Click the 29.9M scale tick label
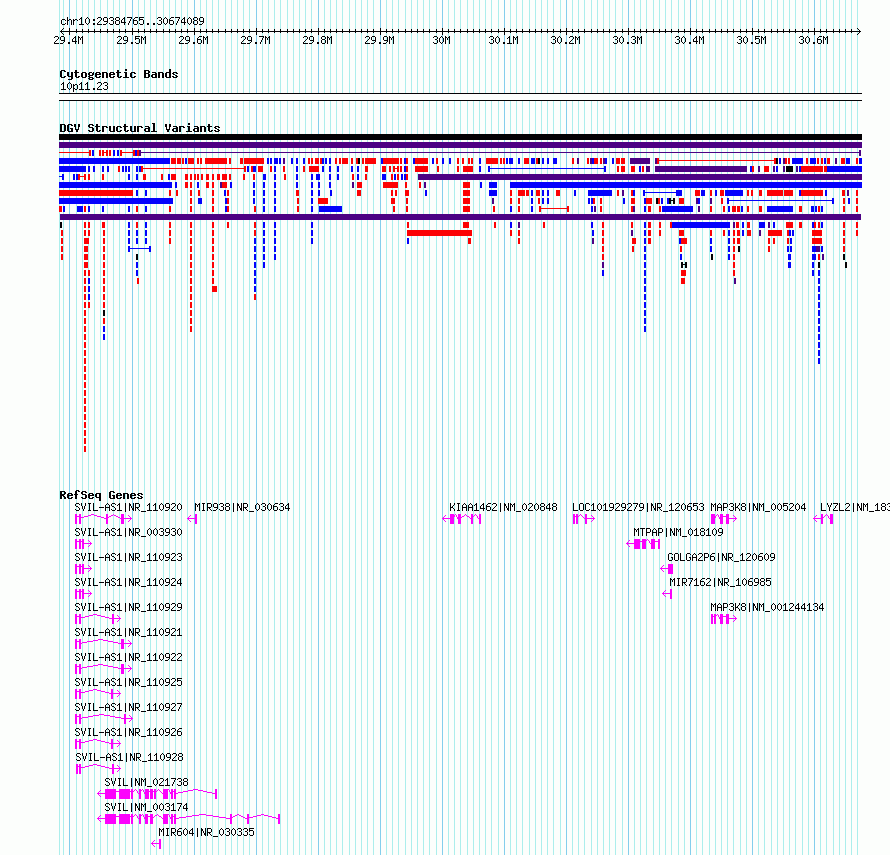 [379, 40]
